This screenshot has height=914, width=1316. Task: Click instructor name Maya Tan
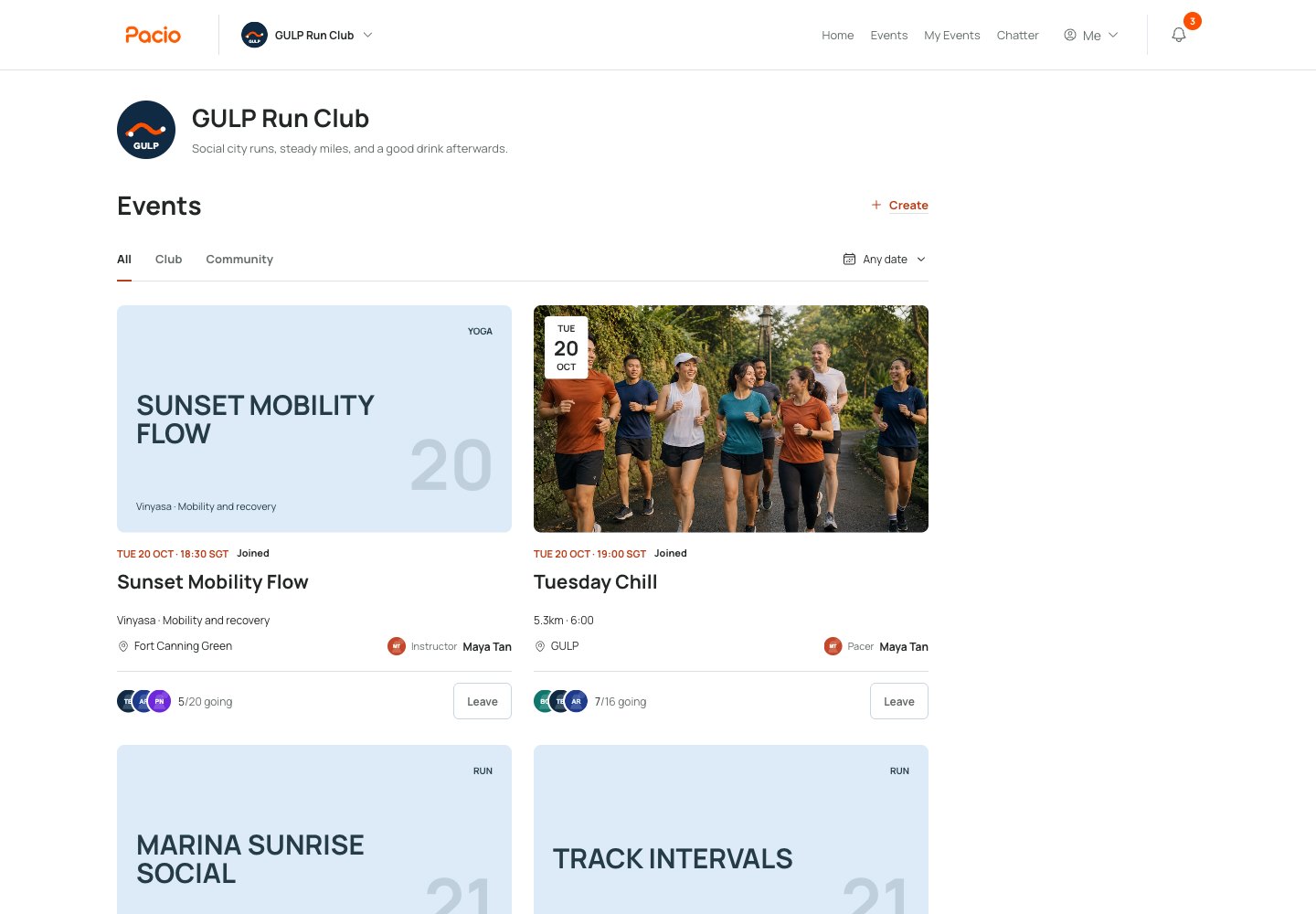point(487,647)
